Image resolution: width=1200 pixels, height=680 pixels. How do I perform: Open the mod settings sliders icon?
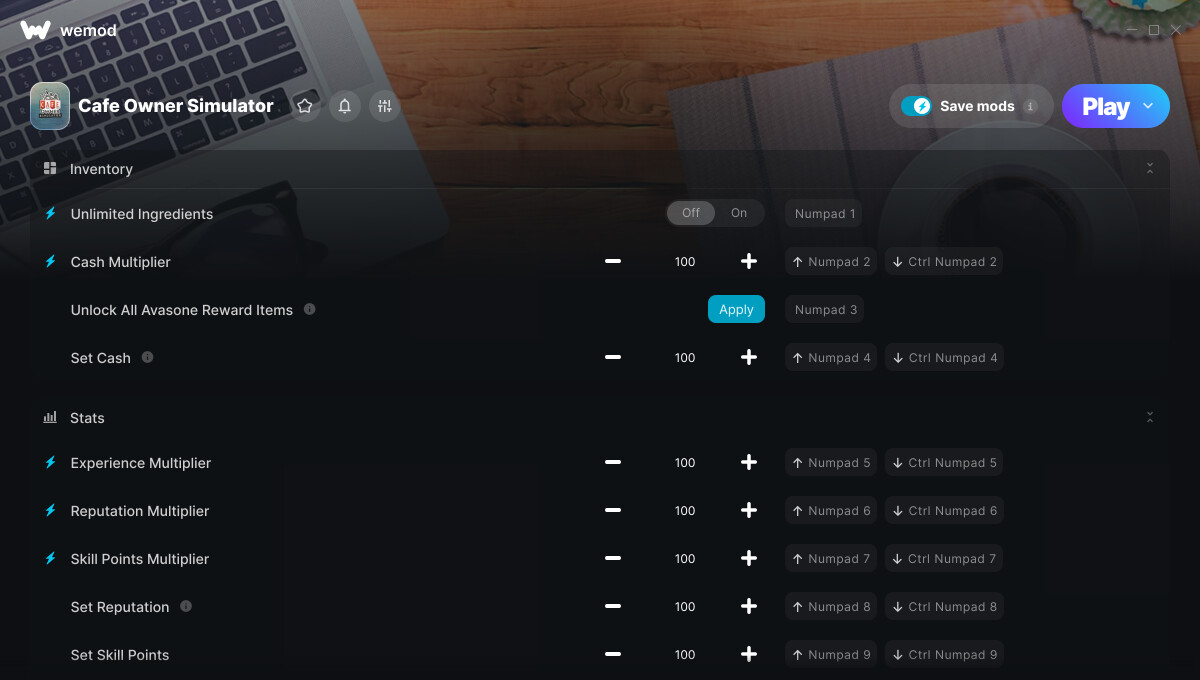point(385,106)
